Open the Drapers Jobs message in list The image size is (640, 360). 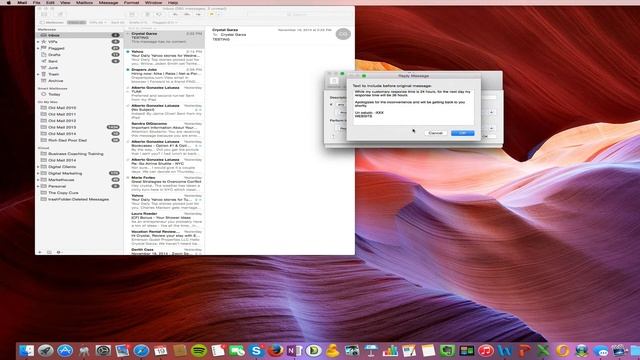point(164,76)
